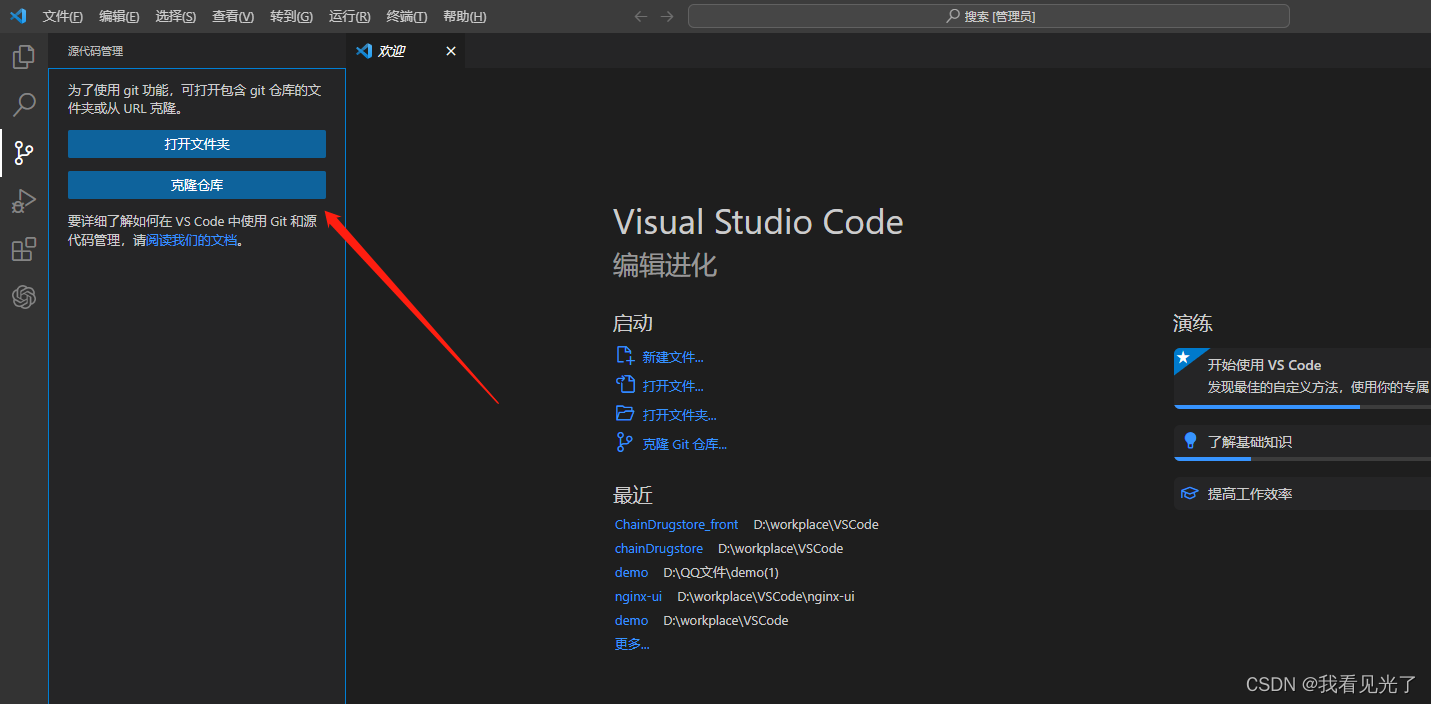Screen dimensions: 1431x704
Task: Click the star badge on 开始使用 VS Code
Action: click(1184, 357)
